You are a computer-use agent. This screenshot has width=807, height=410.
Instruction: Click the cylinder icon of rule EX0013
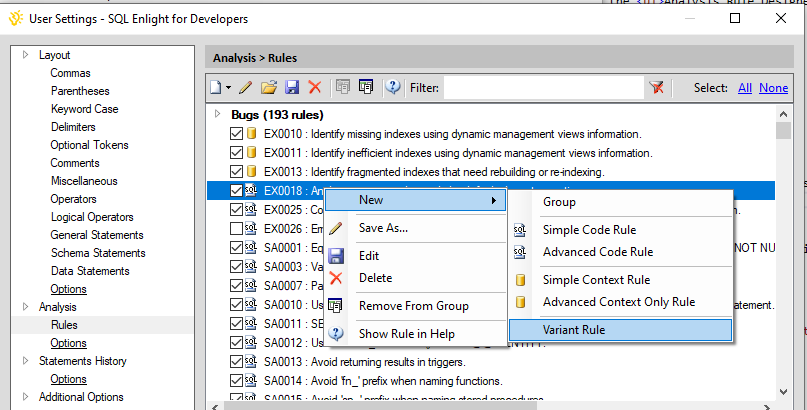[251, 171]
